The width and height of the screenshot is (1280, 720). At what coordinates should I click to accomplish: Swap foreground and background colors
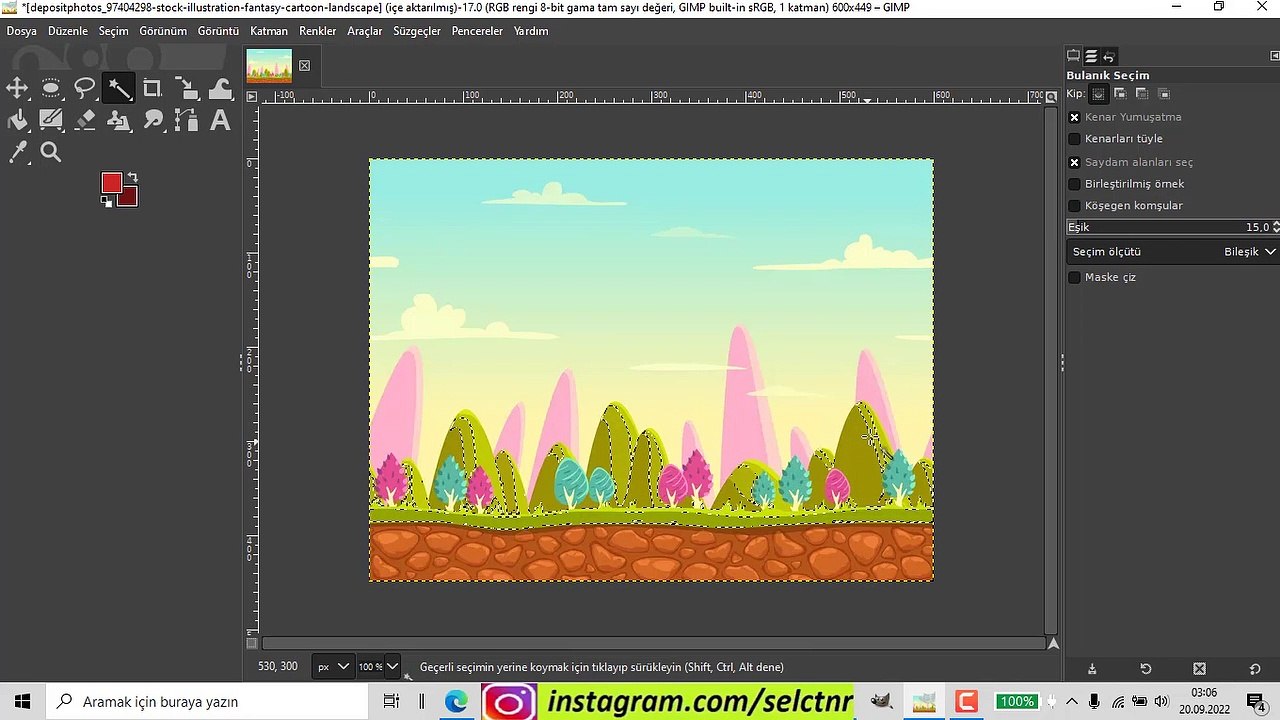pos(132,178)
